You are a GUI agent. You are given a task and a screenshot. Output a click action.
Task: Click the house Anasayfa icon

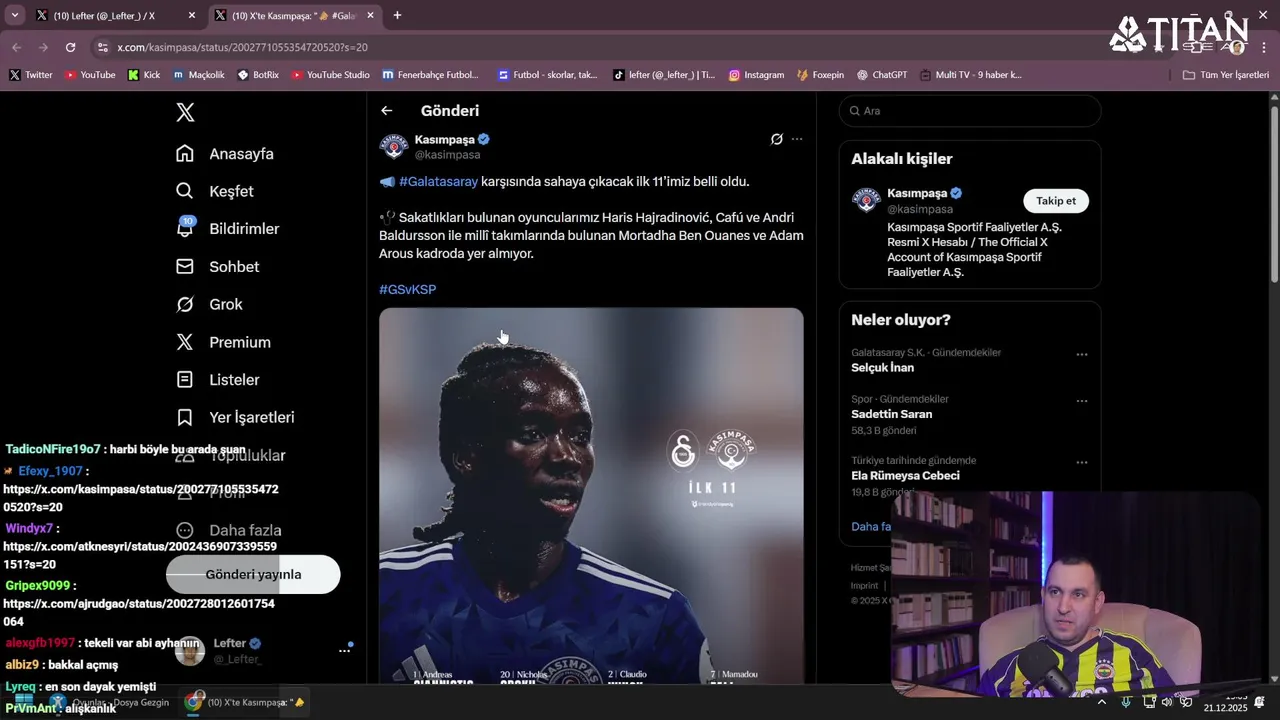coord(185,153)
